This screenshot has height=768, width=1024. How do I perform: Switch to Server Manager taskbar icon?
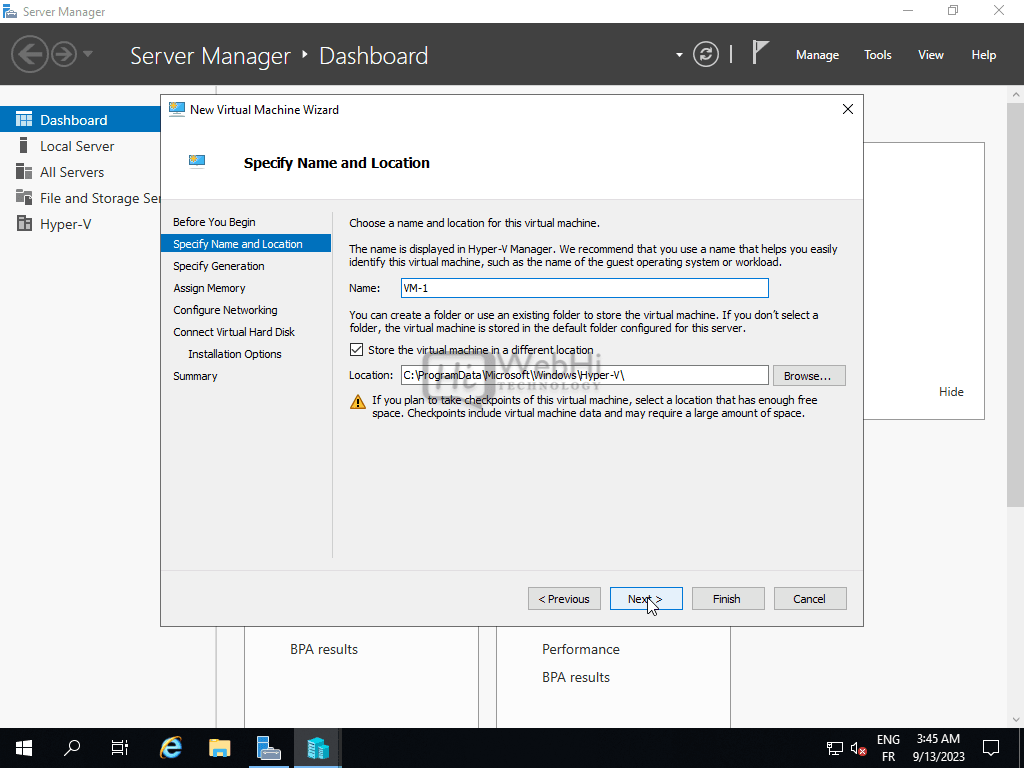tap(268, 748)
